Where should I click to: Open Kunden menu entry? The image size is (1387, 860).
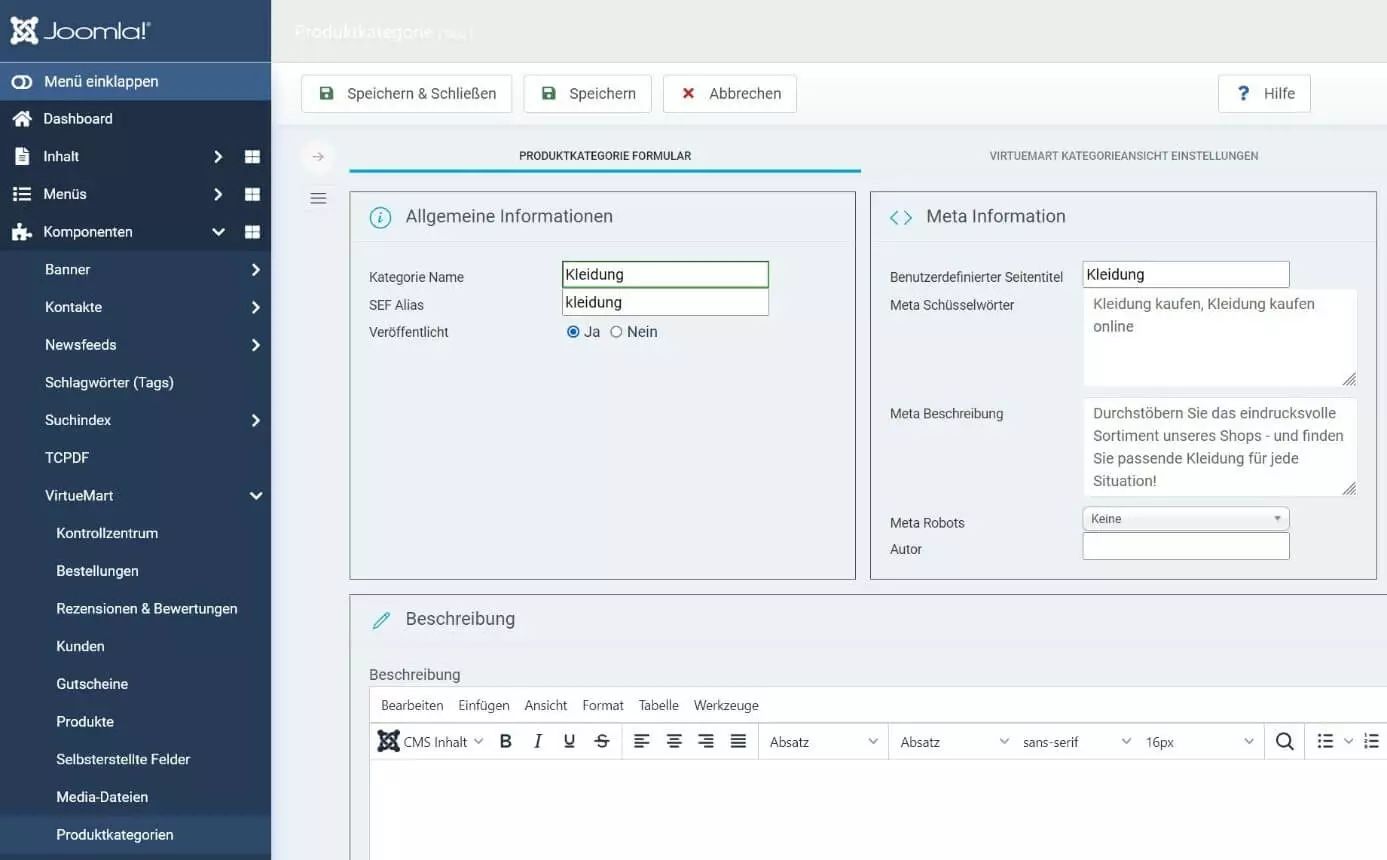pyautogui.click(x=80, y=647)
